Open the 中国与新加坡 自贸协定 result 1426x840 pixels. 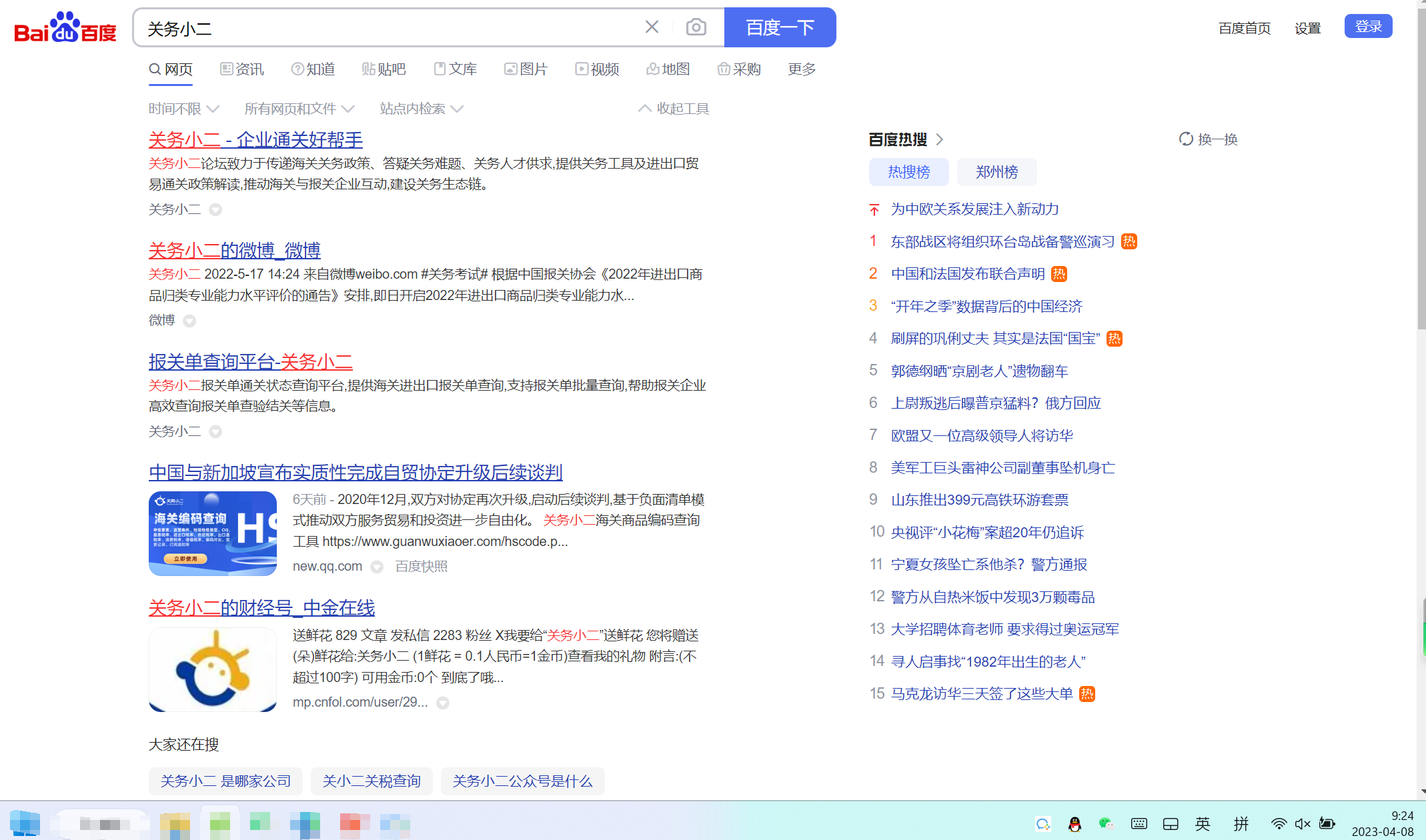355,473
